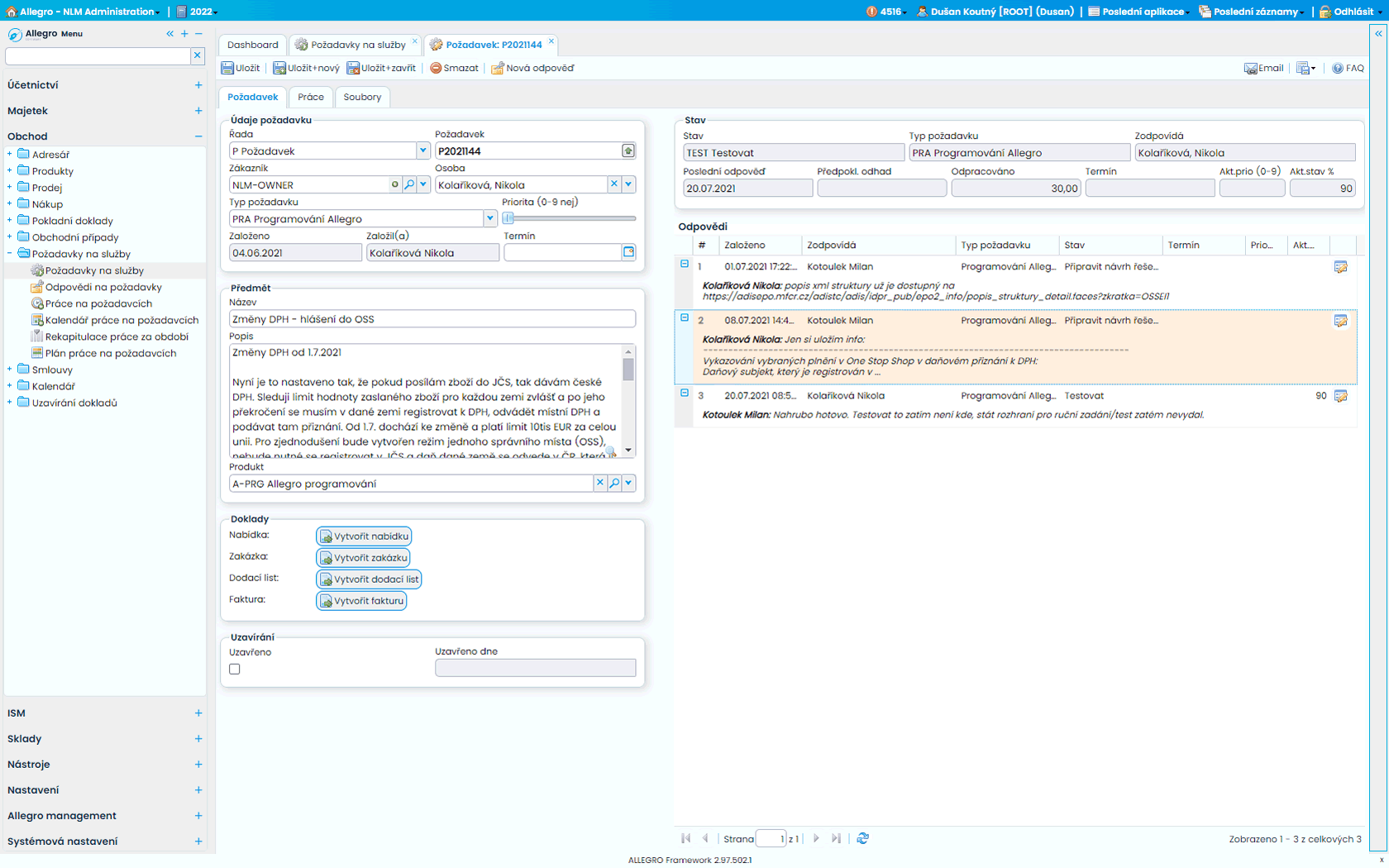The image size is (1389, 868).
Task: Open calendar picker in Termín field
Action: (x=628, y=252)
